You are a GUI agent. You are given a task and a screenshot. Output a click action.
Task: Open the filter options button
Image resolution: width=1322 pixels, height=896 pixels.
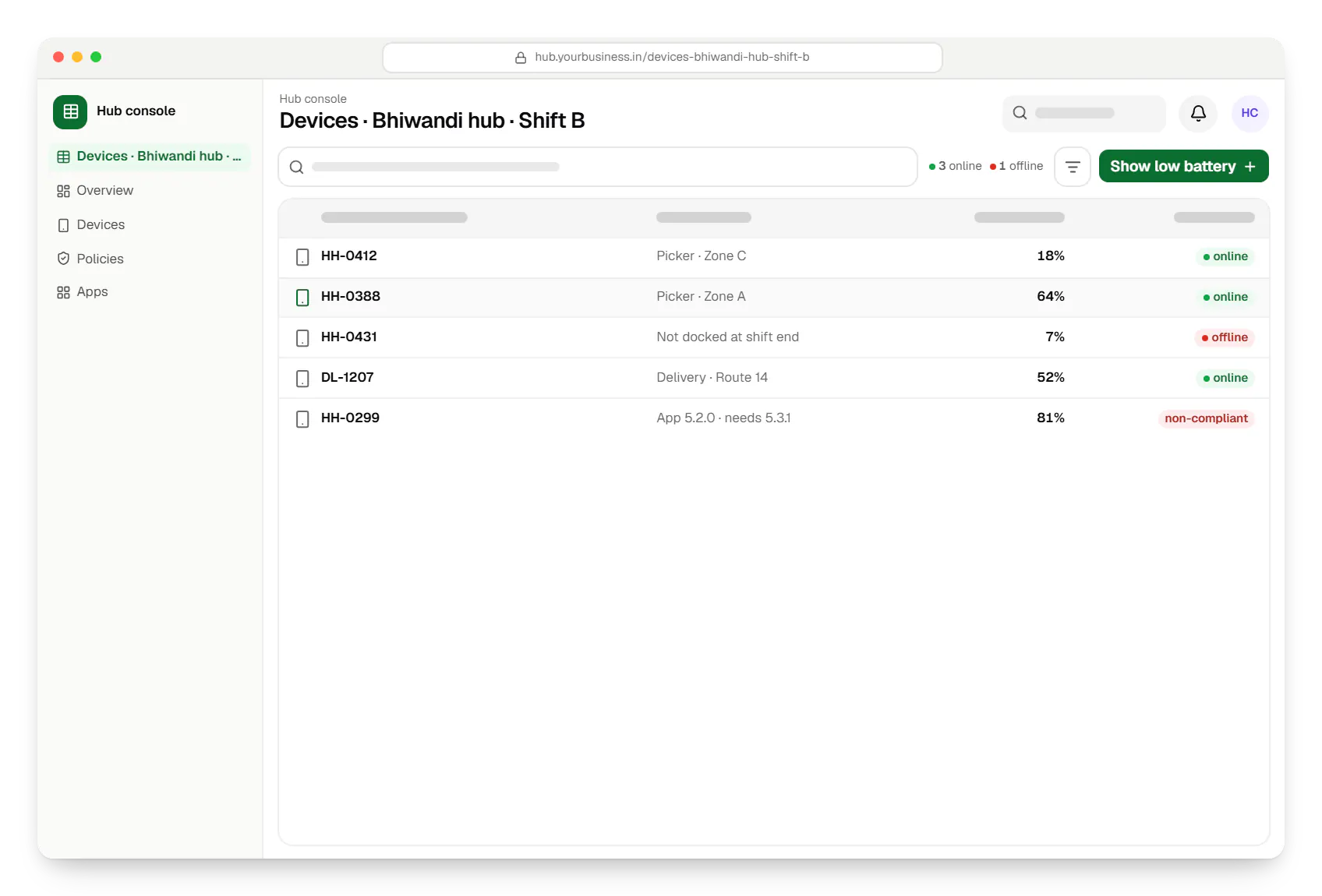(x=1073, y=167)
